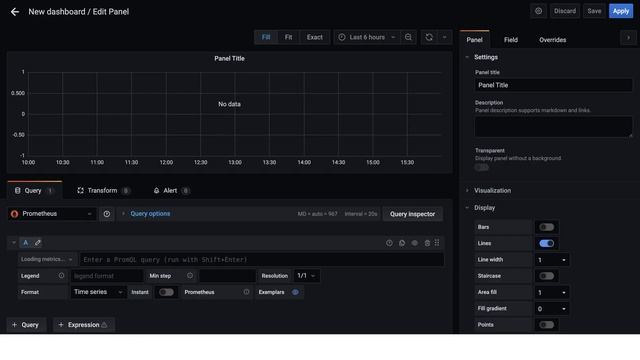Viewport: 640px width, 360px height.
Task: Click the Min step info icon
Action: point(190,276)
